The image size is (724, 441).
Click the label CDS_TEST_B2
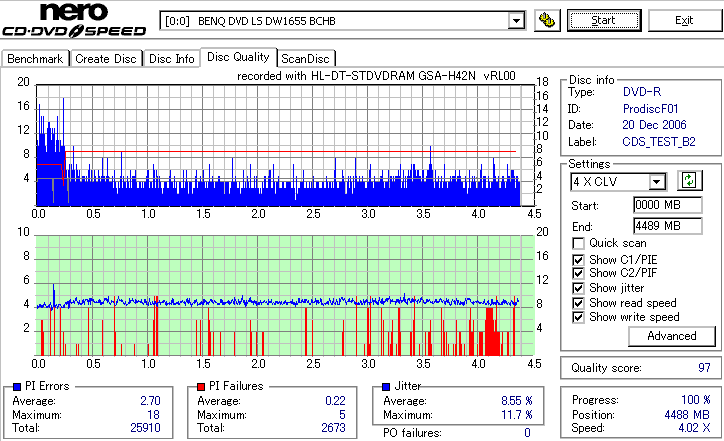click(x=659, y=142)
